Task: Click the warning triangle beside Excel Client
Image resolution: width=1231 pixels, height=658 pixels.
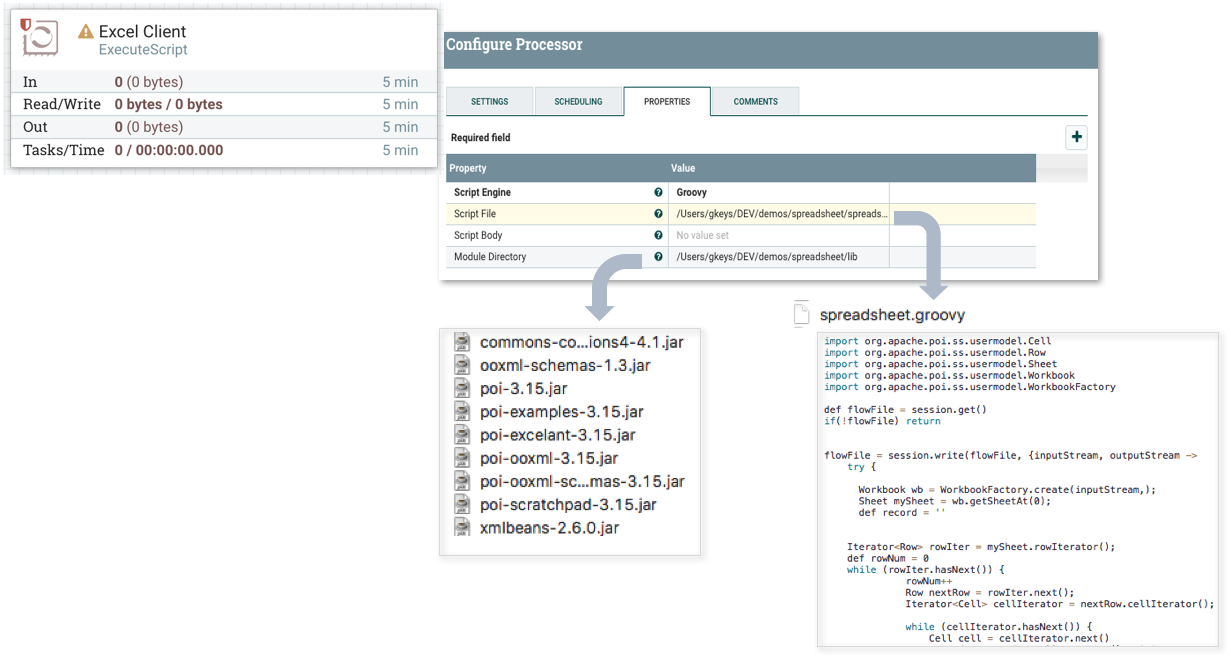Action: click(86, 32)
